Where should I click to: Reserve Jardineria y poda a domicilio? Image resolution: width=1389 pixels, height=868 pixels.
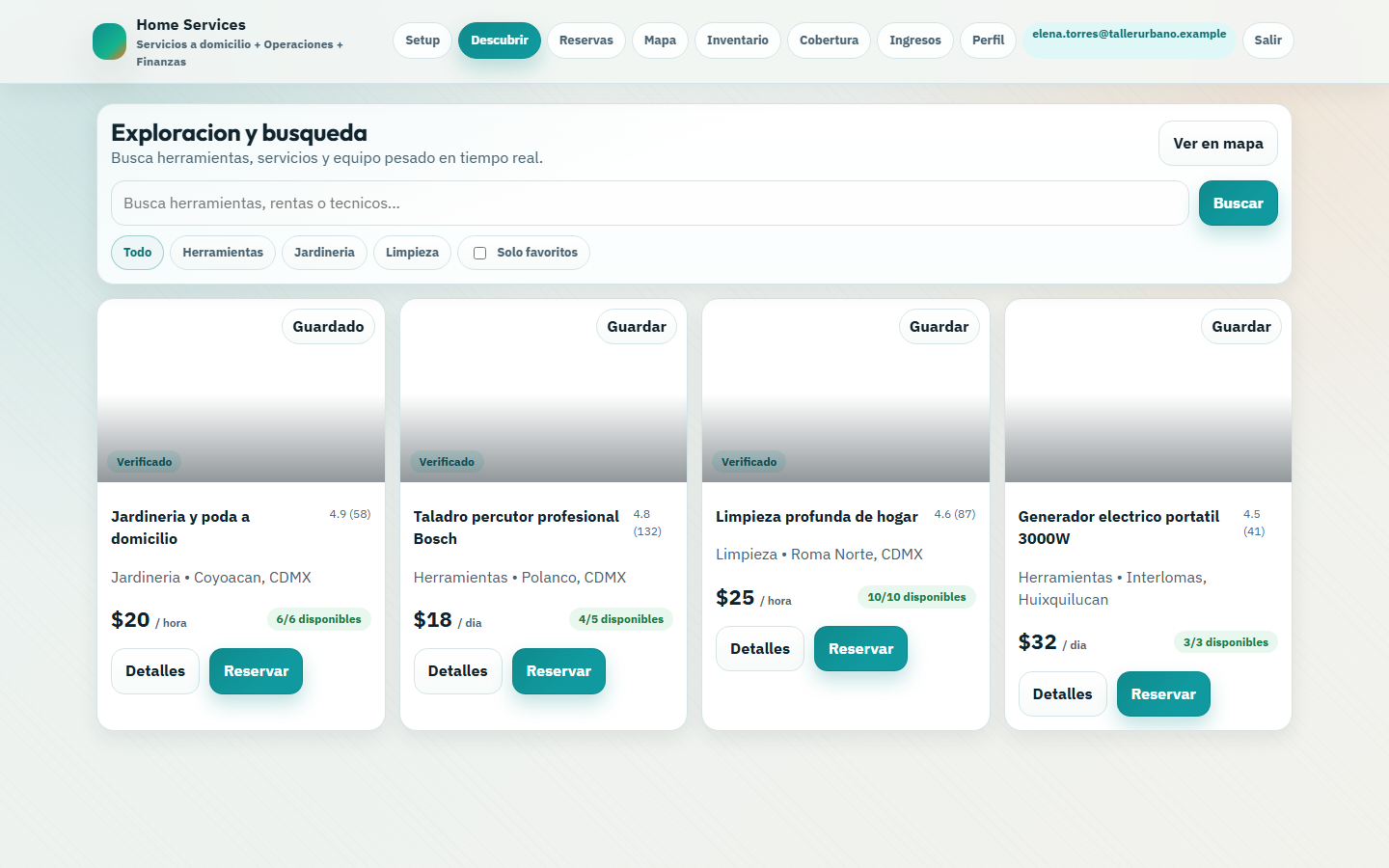256,671
